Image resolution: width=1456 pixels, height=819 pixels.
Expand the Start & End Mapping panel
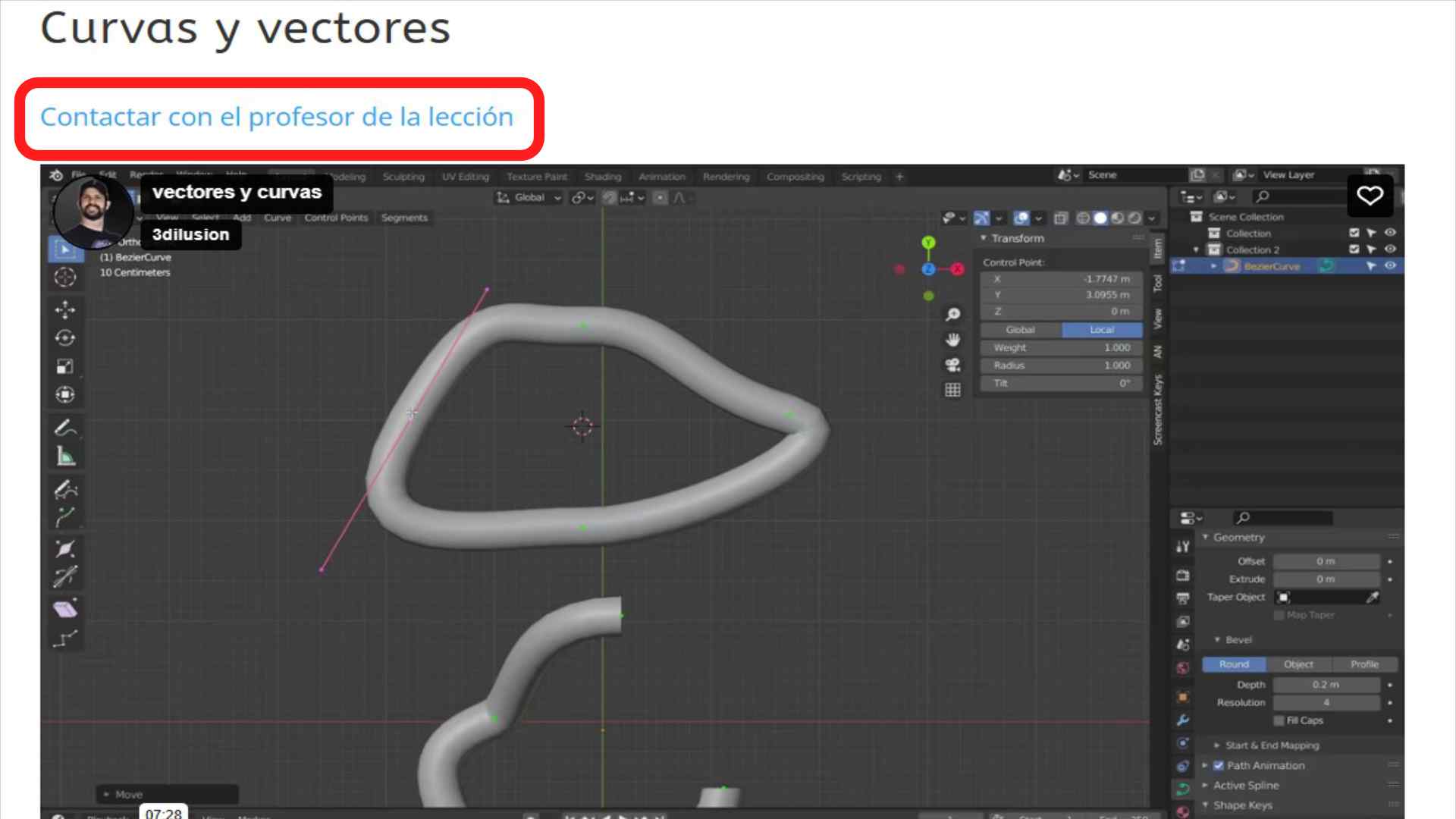tap(1217, 745)
